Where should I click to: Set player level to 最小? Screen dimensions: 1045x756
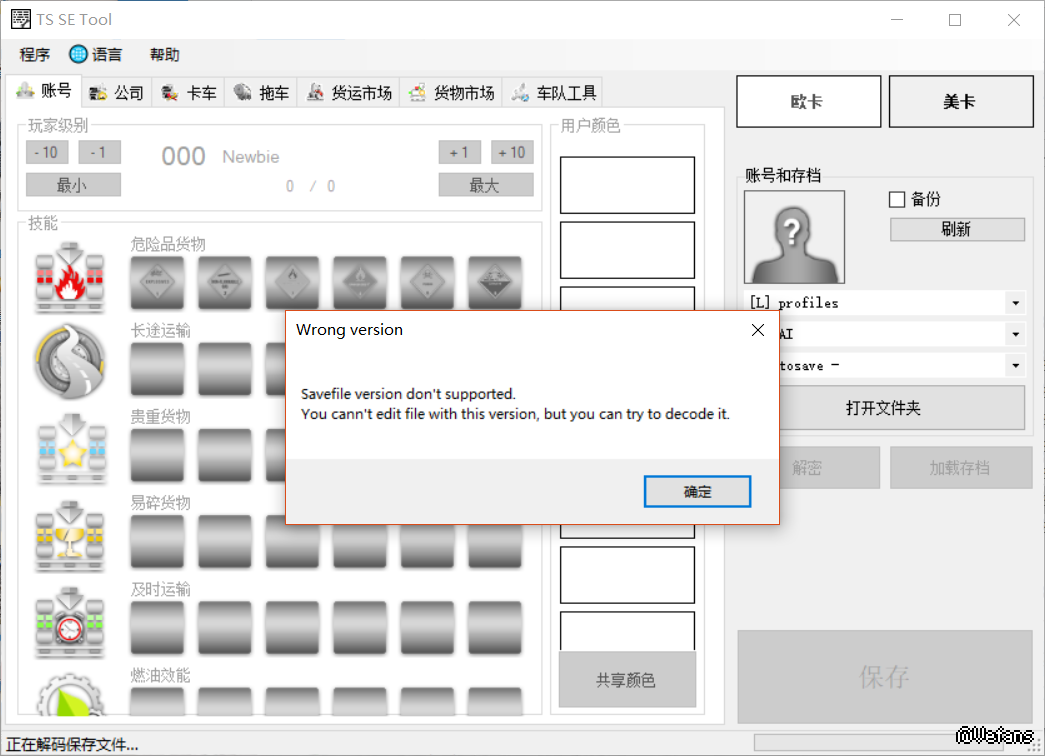(73, 185)
